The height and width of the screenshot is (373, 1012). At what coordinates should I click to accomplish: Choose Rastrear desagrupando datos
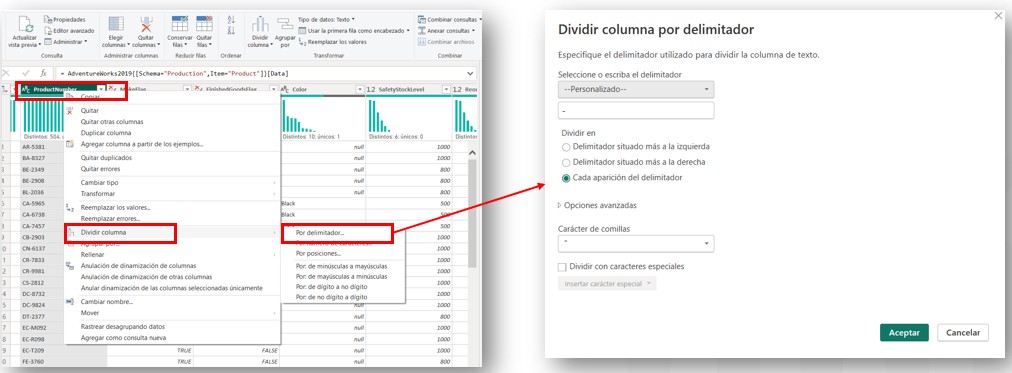pos(124,327)
